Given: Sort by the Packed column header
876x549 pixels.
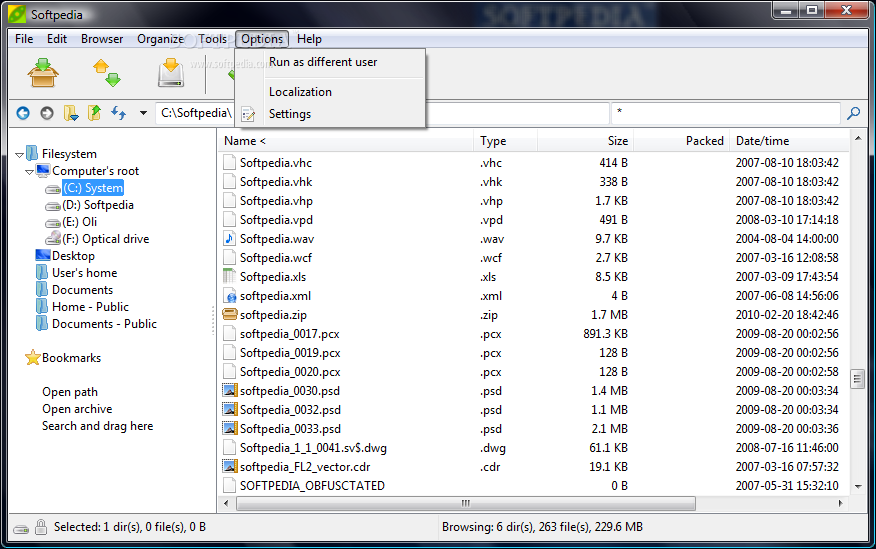Looking at the screenshot, I should tap(681, 141).
